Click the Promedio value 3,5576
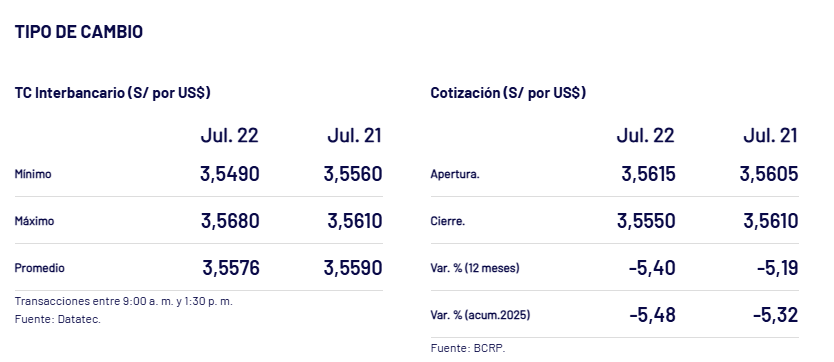 click(x=231, y=268)
